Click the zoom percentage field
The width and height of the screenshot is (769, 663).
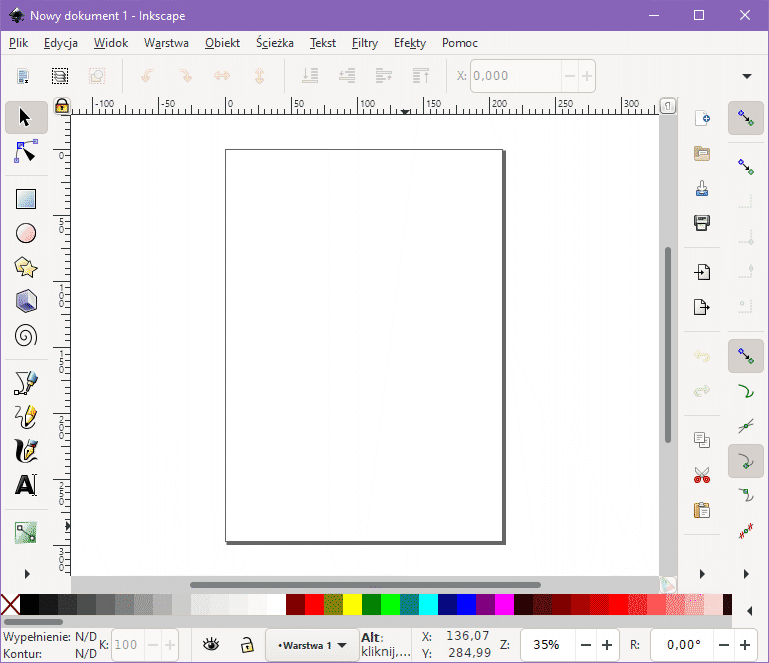coord(546,645)
